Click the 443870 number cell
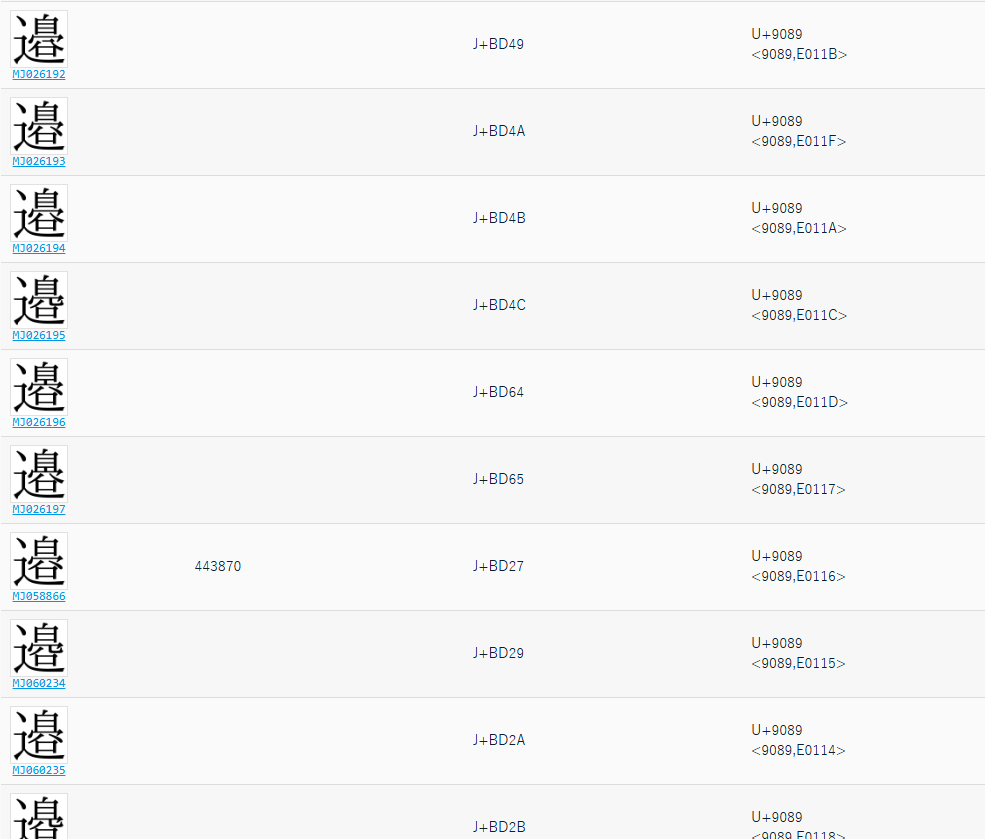The width and height of the screenshot is (985, 839). [218, 567]
